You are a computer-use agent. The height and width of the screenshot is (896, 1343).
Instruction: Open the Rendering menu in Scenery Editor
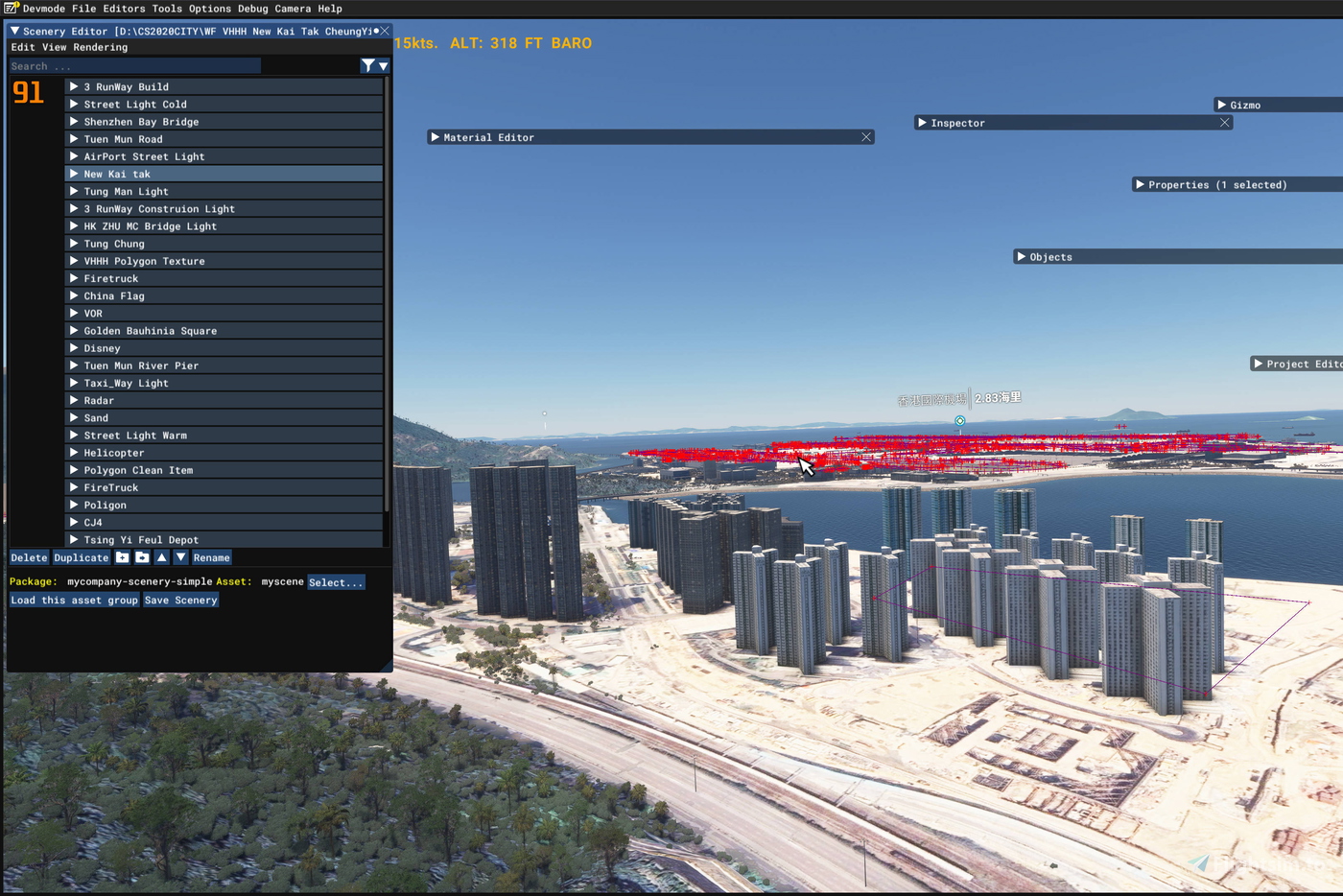99,47
